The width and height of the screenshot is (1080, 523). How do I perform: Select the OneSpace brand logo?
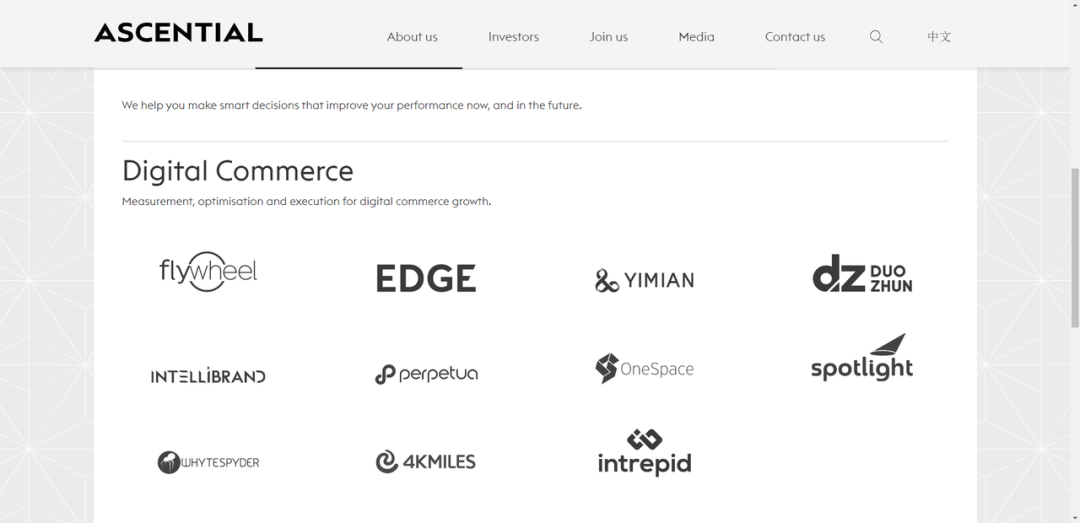point(644,368)
